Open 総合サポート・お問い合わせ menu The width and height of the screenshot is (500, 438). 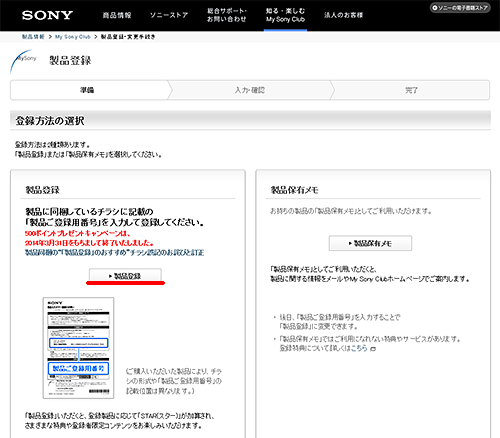coord(227,15)
